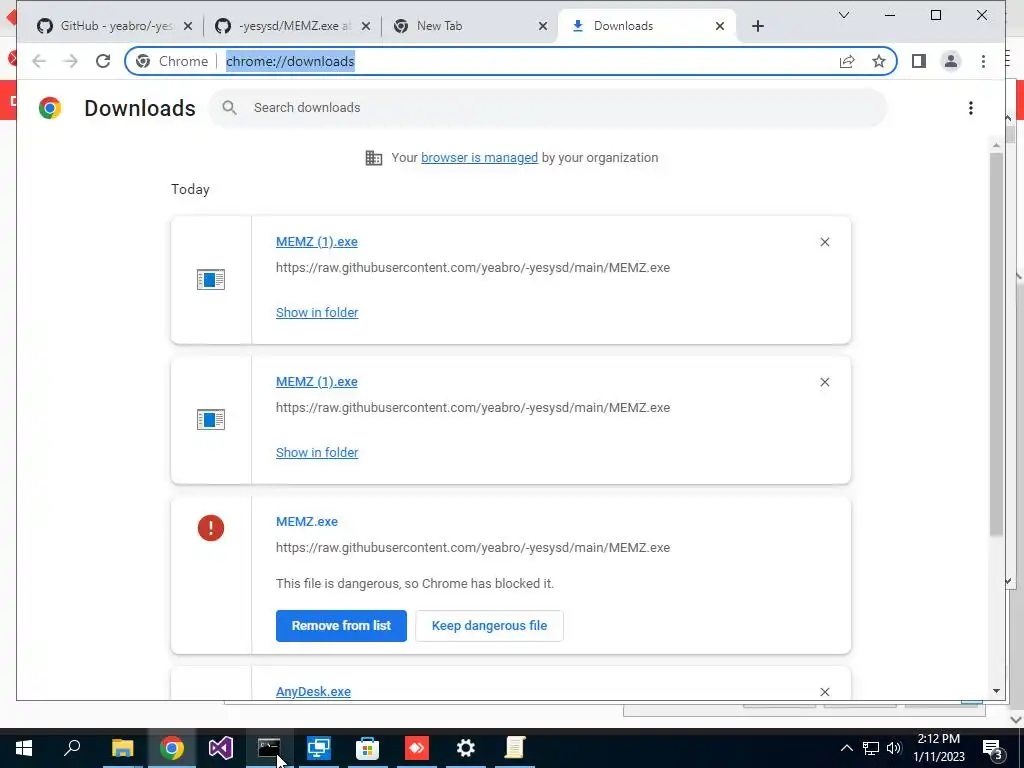Open the second MEMZ (1).exe file link
The height and width of the screenshot is (768, 1024).
pos(317,381)
